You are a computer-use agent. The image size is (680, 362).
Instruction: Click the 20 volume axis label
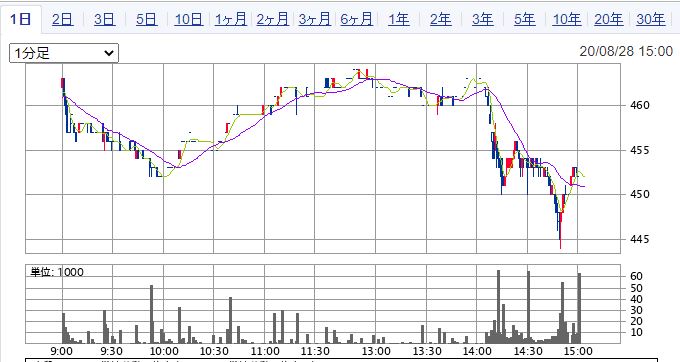tap(636, 321)
